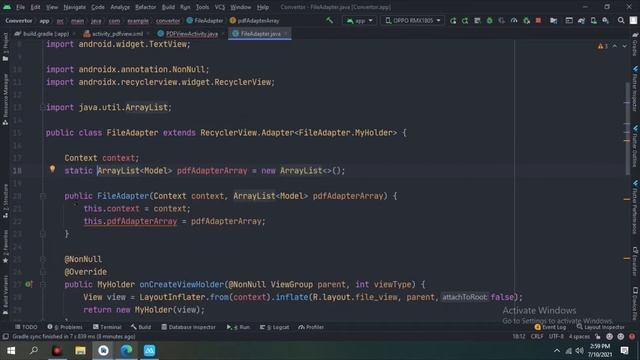Image resolution: width=640 pixels, height=360 pixels.
Task: Open the Tools menu
Action: 202,7
